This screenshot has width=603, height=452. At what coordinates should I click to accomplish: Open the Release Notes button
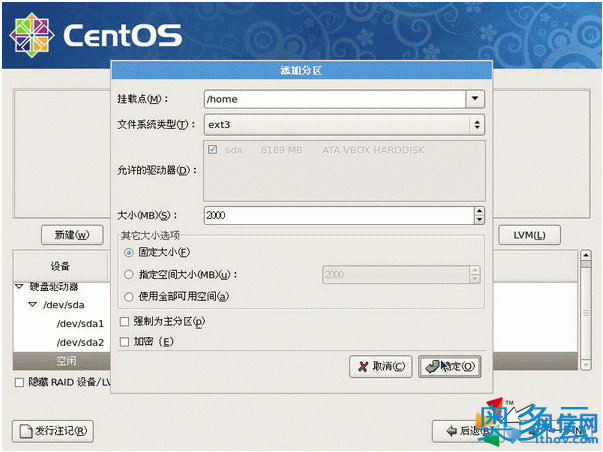click(53, 431)
